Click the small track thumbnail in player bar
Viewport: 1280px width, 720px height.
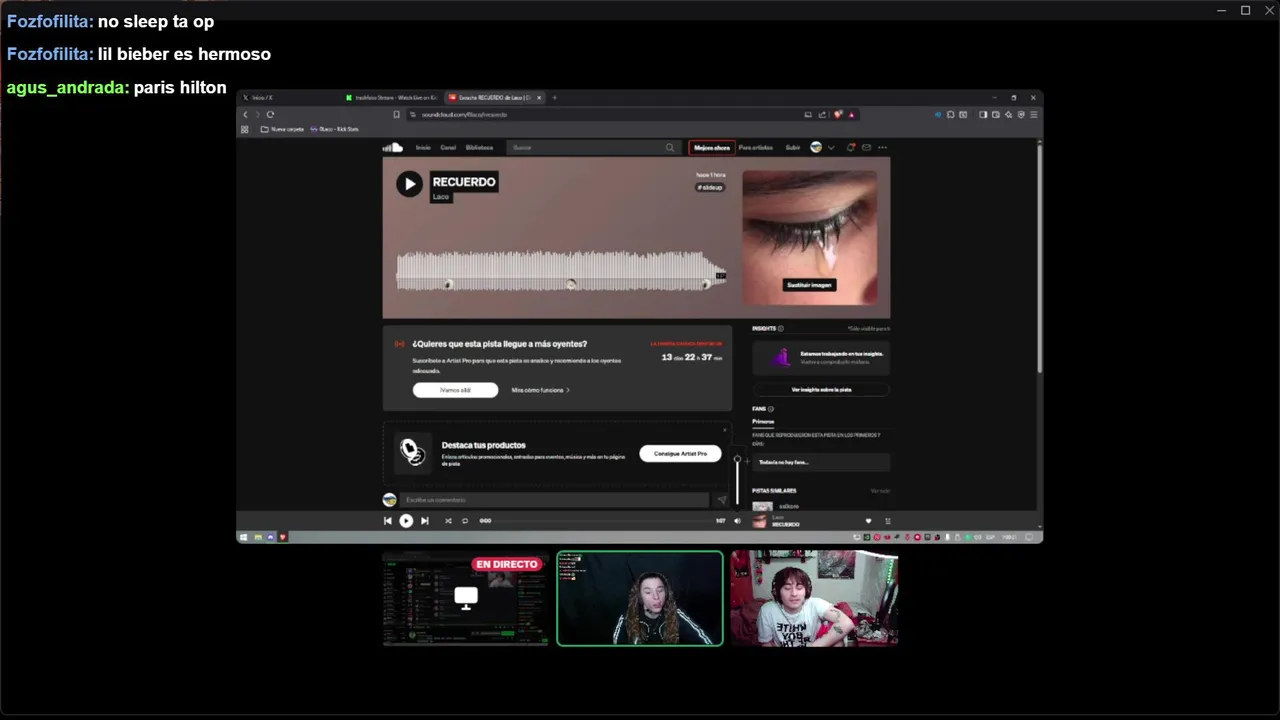(759, 521)
